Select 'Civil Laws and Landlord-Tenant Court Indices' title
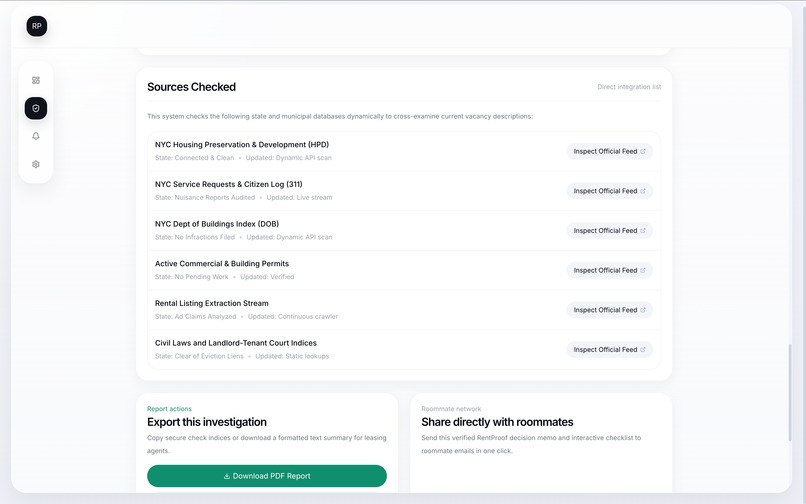Image resolution: width=806 pixels, height=504 pixels. (x=236, y=343)
